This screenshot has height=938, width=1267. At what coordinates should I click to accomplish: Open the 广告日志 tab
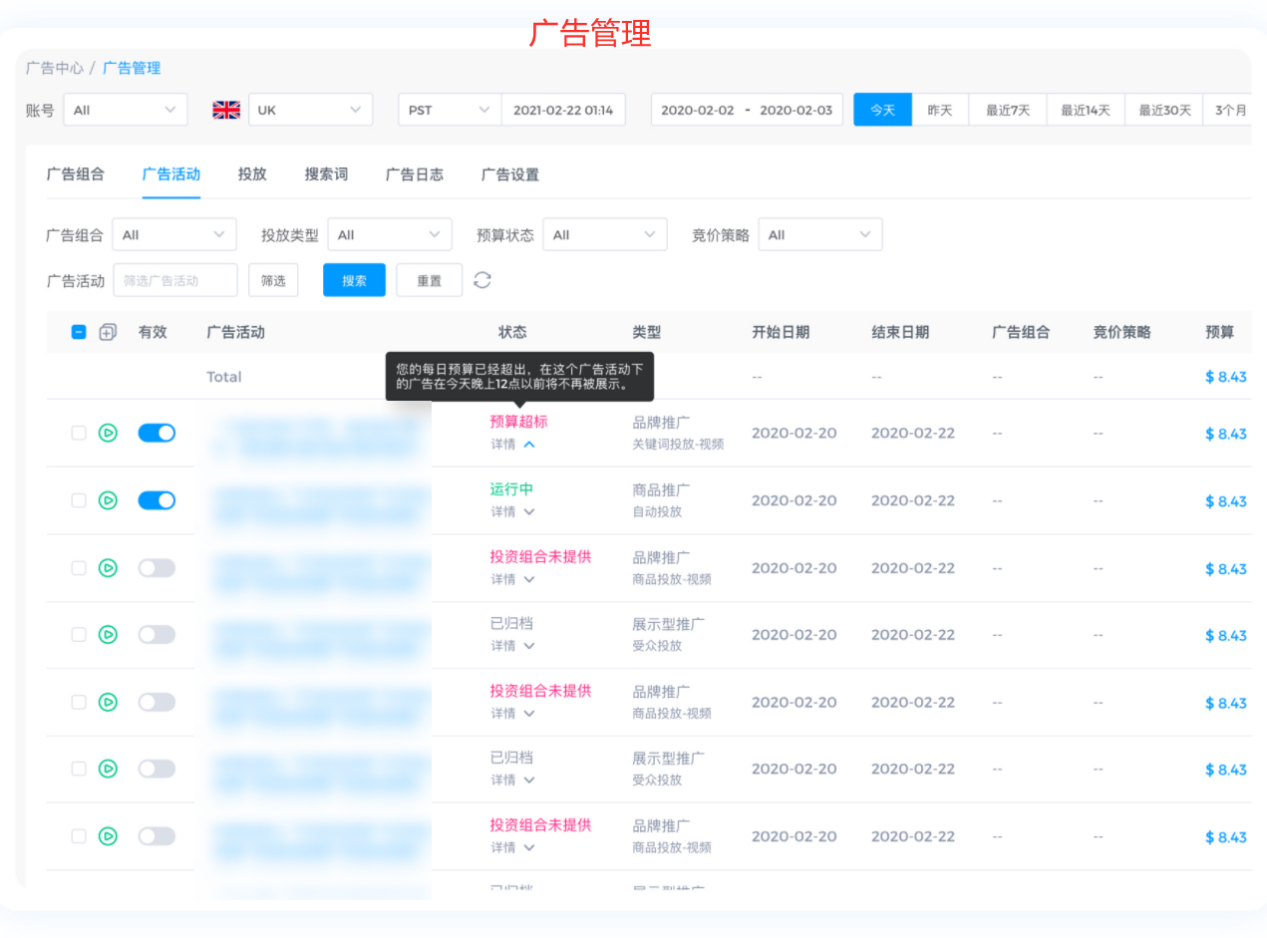coord(414,174)
